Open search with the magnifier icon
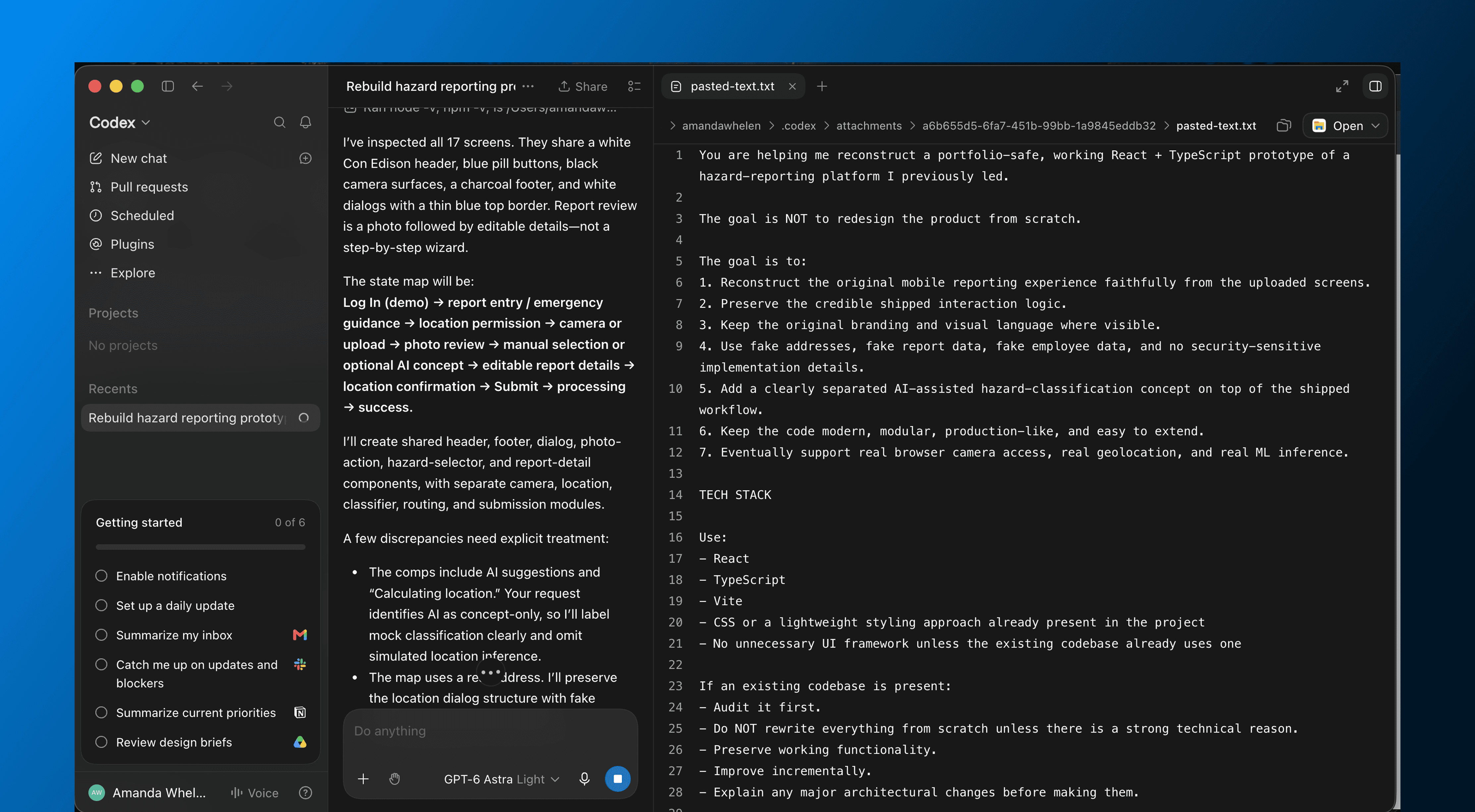Screen dimensions: 1475x812 coord(279,123)
